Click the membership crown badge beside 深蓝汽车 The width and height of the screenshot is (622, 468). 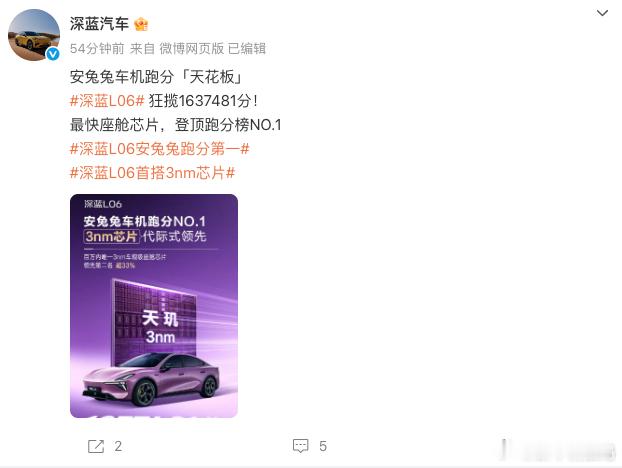141,24
